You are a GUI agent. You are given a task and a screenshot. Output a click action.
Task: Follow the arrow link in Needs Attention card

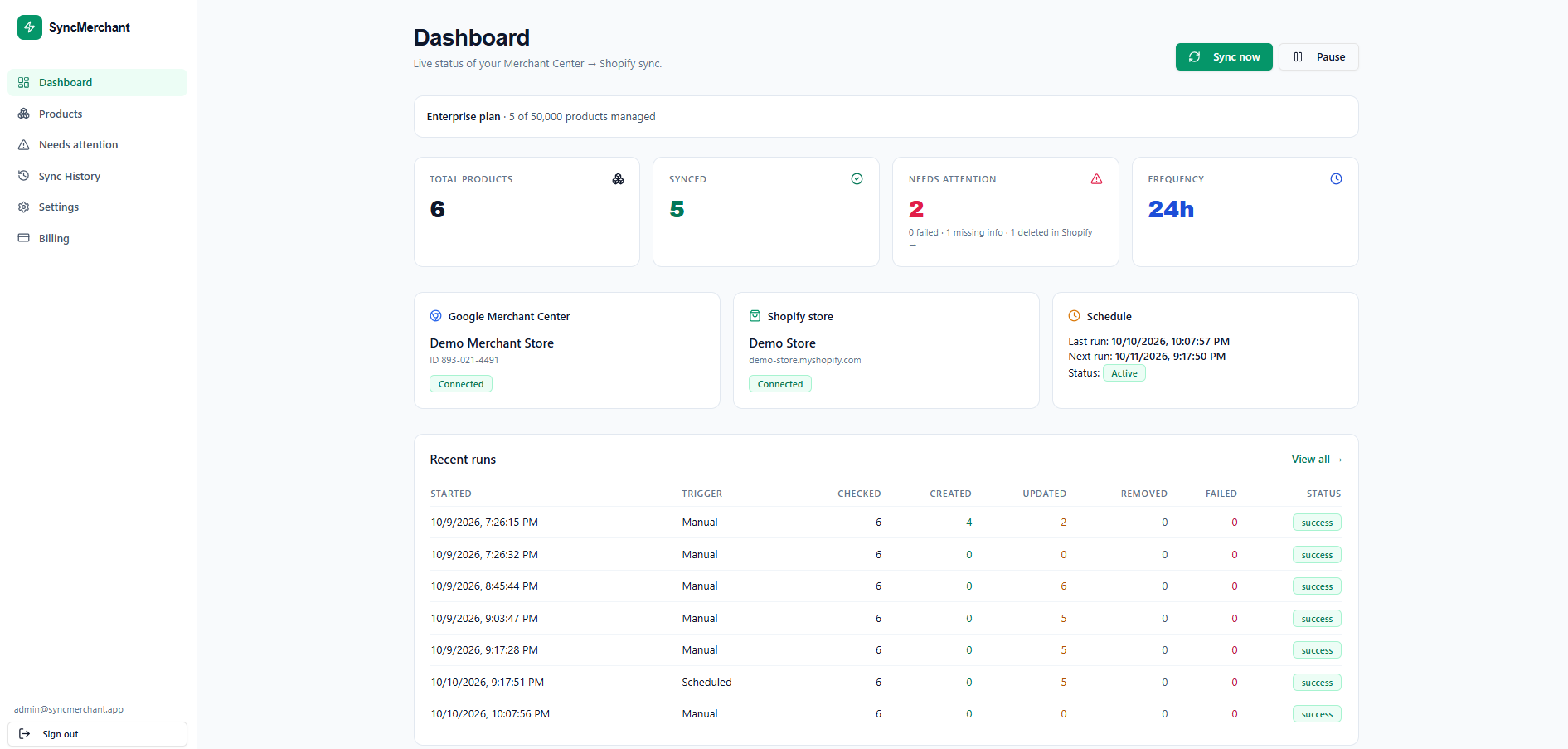913,245
